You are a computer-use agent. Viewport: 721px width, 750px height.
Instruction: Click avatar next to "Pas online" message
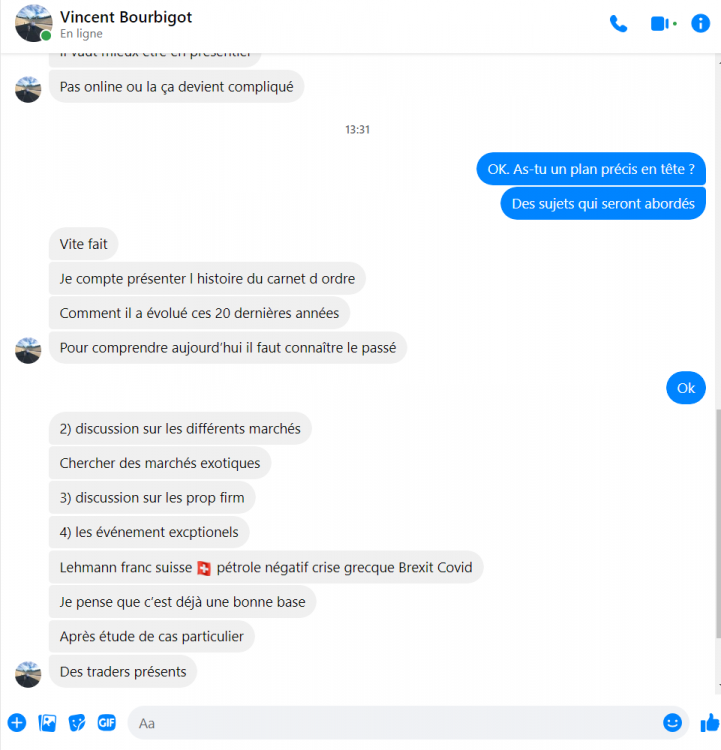click(28, 89)
